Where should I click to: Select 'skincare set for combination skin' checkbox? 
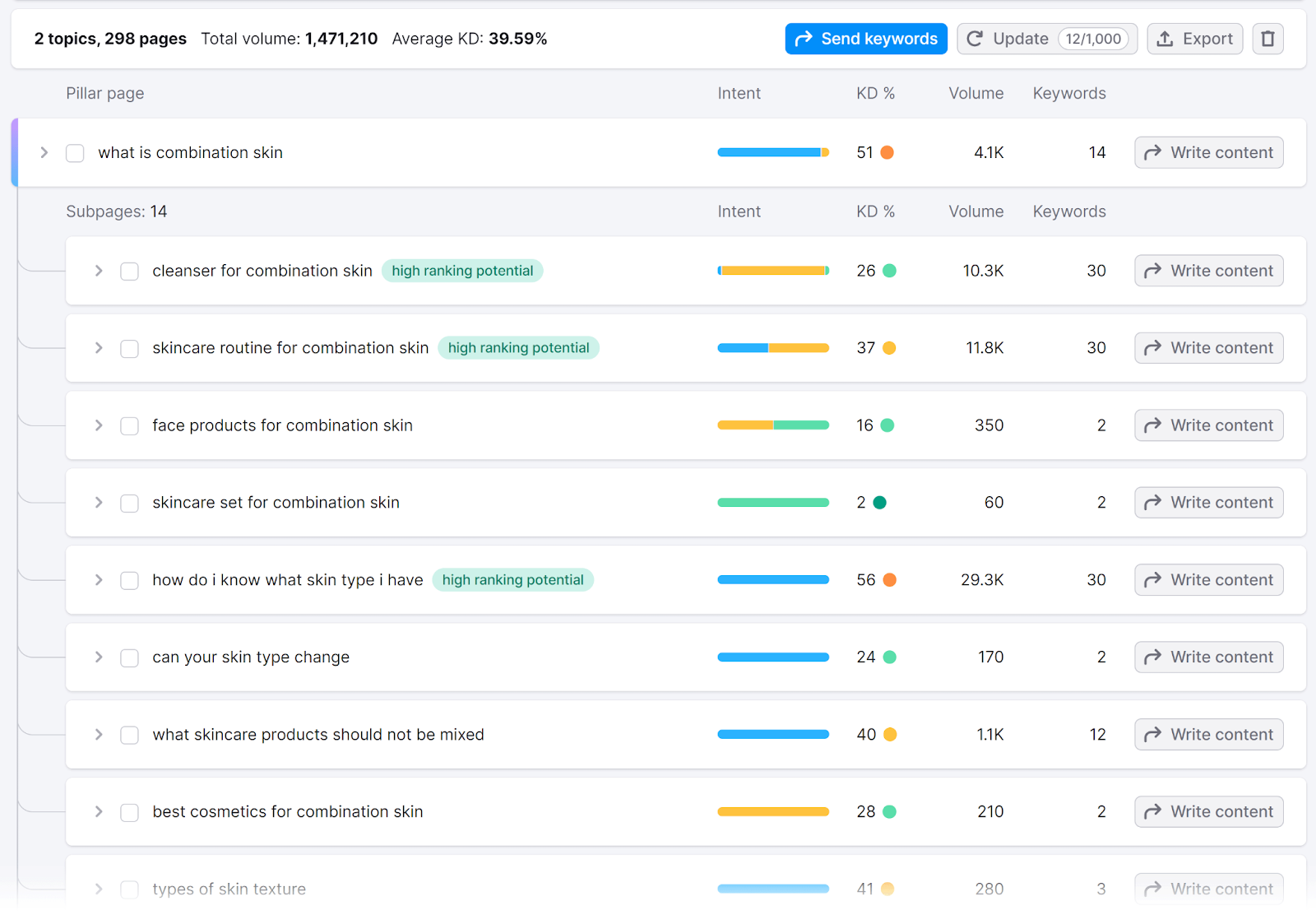pyautogui.click(x=129, y=504)
